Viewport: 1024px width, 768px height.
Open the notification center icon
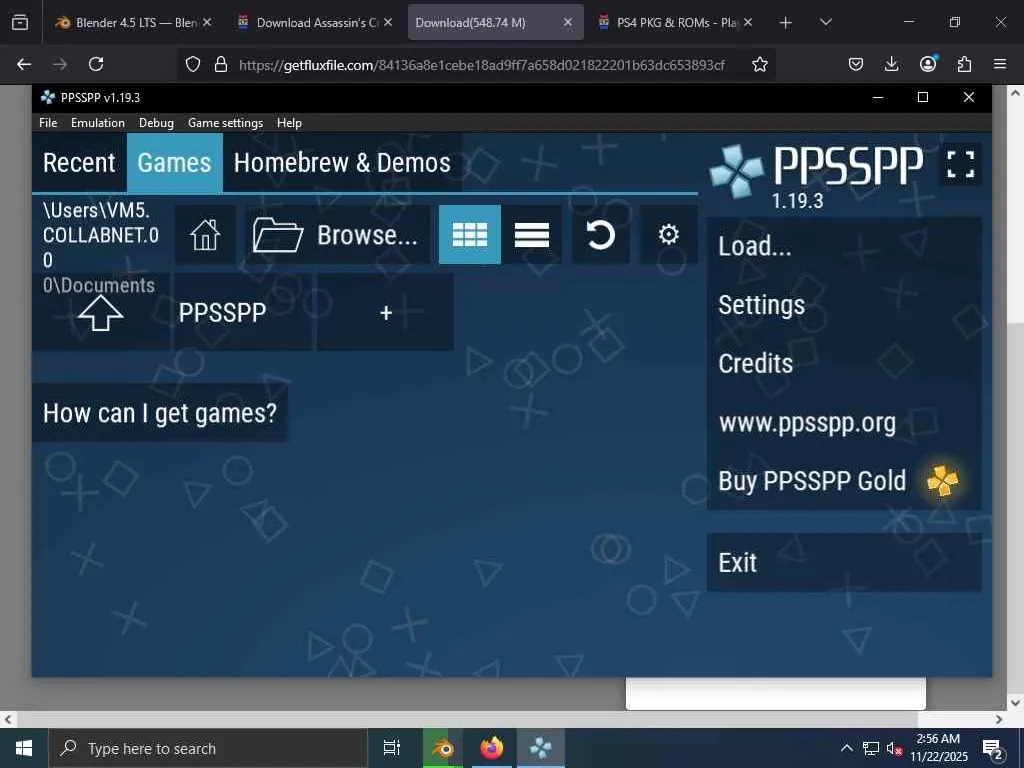(x=993, y=748)
